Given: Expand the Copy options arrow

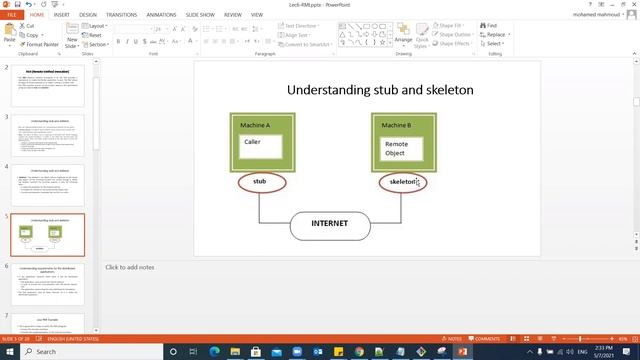Looking at the screenshot, I should pos(42,35).
